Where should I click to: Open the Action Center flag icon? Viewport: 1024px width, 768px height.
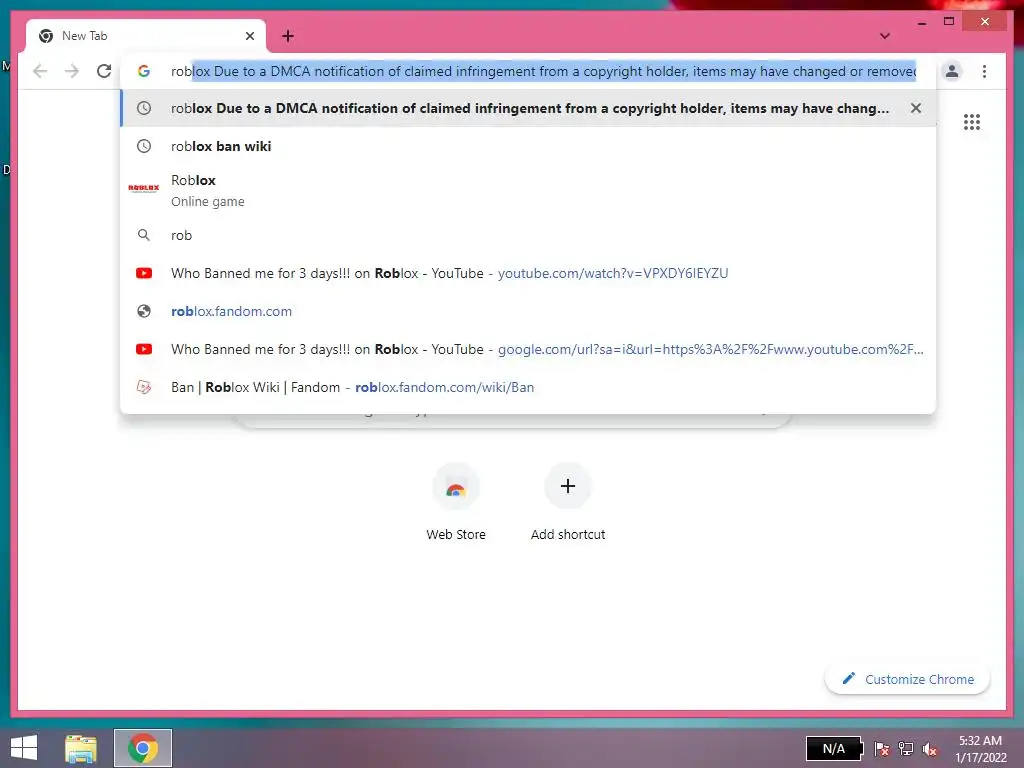881,749
